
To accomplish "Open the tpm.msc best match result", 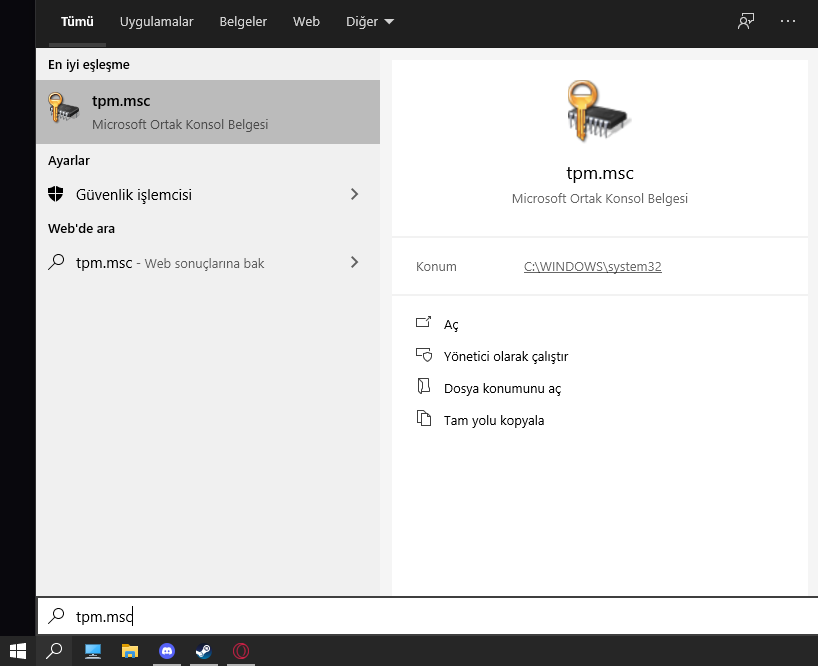I will (x=208, y=112).
